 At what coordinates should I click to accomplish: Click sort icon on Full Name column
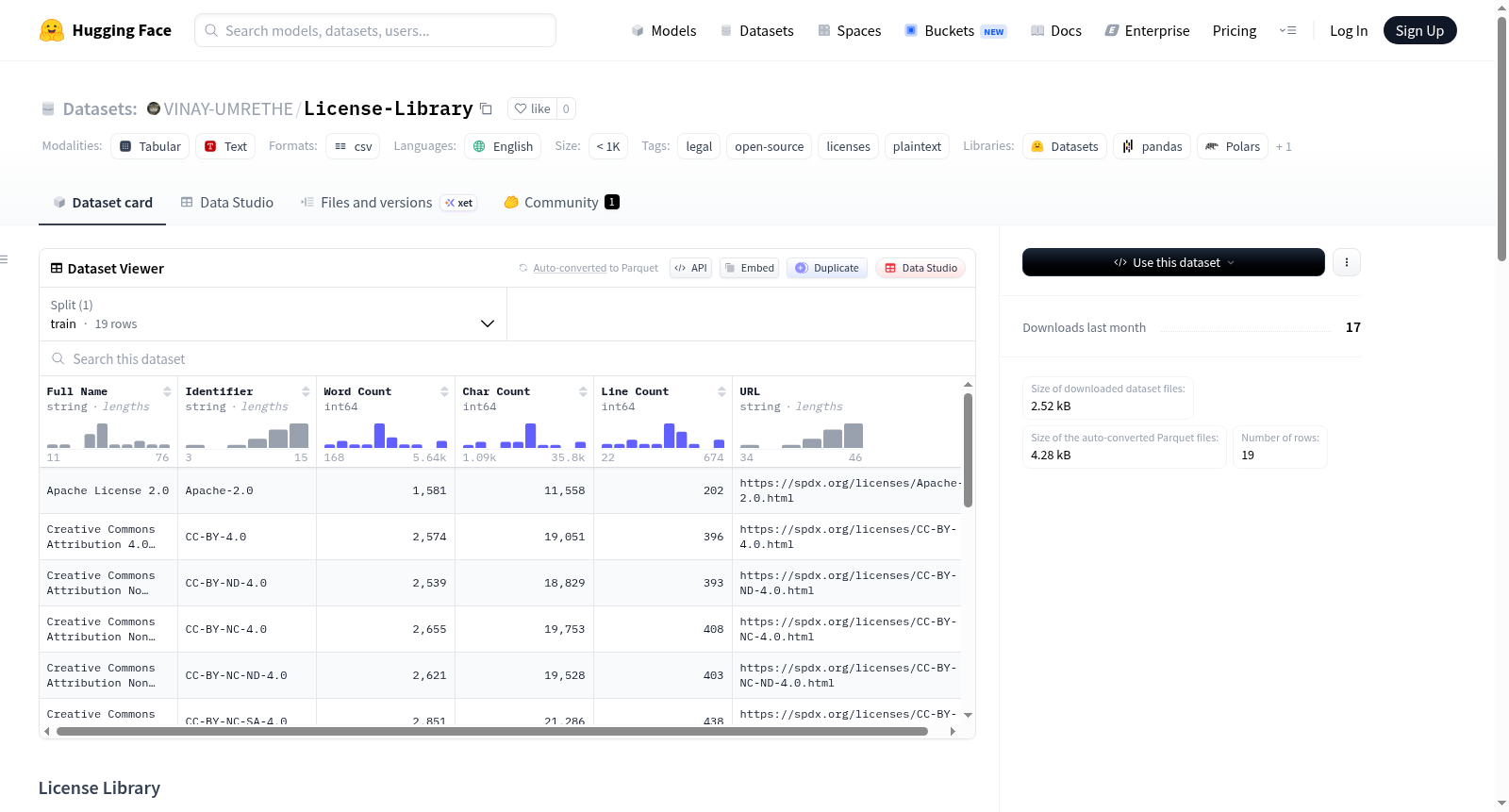[x=167, y=391]
